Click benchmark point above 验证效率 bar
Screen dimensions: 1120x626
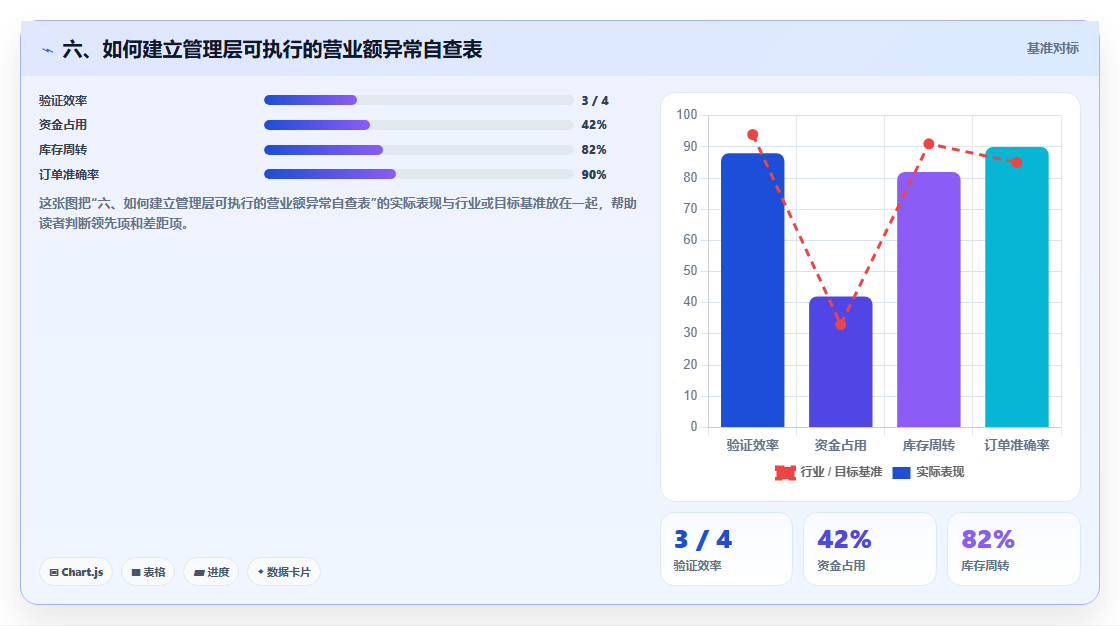[752, 135]
